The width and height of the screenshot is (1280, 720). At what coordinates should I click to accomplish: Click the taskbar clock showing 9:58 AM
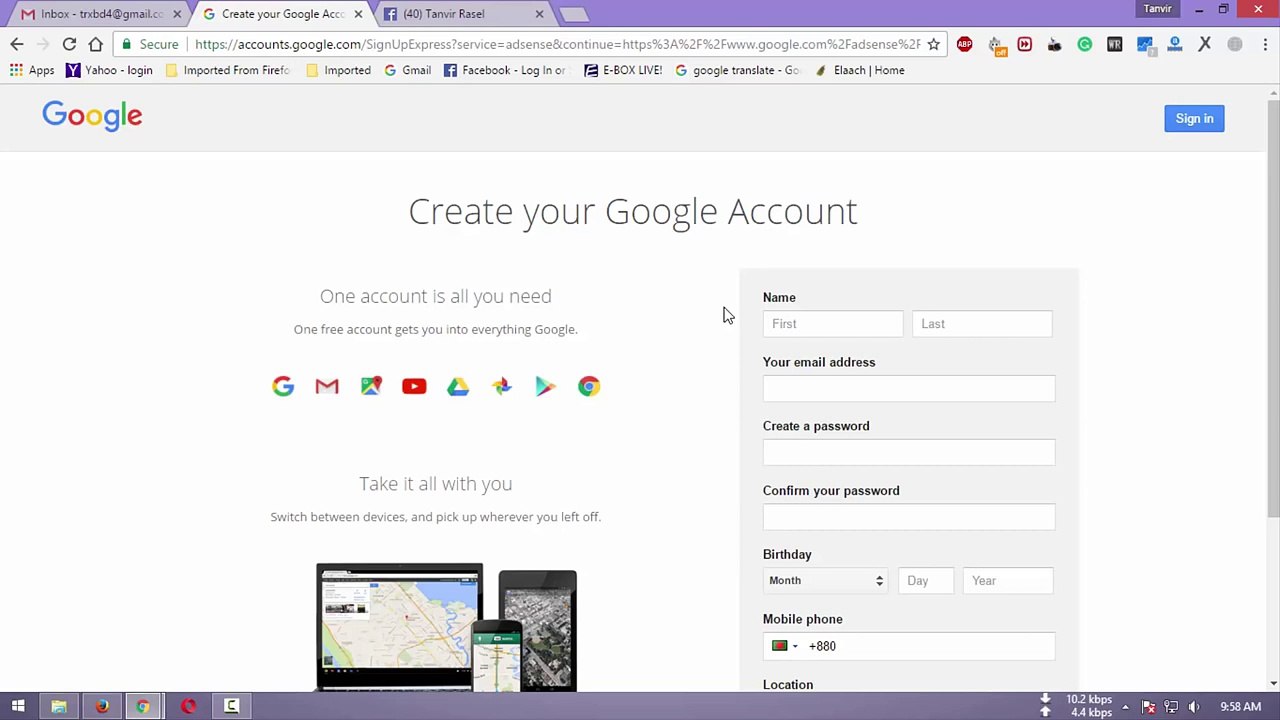click(1240, 707)
